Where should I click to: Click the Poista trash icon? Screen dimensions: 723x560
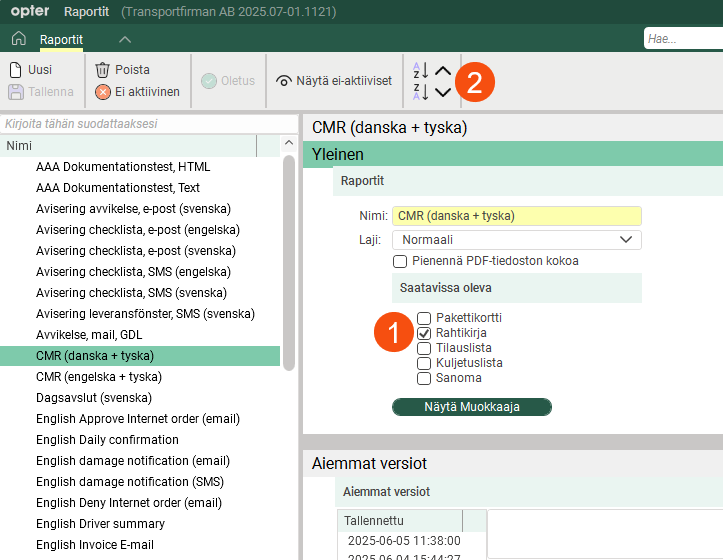pos(102,70)
